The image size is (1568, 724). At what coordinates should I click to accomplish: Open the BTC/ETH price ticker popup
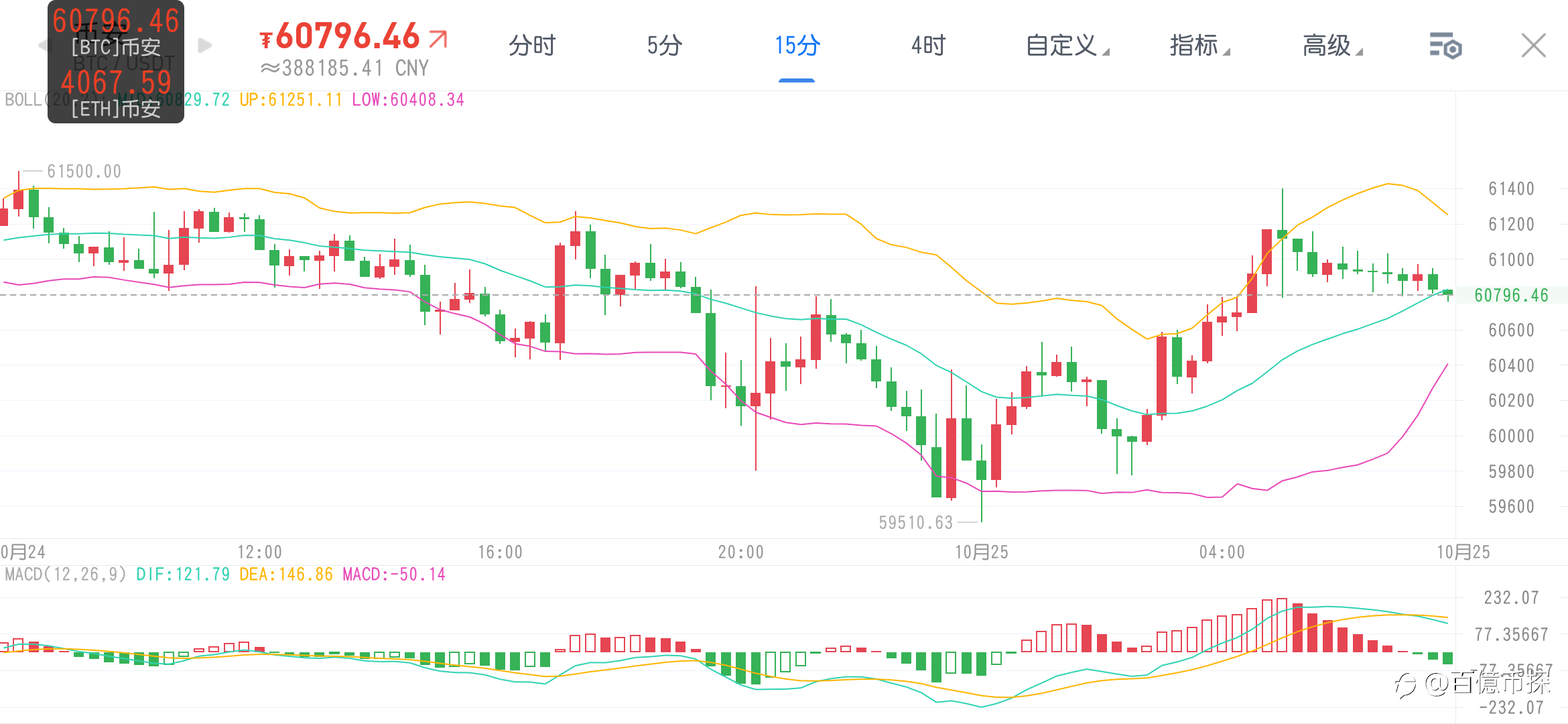pos(116,62)
